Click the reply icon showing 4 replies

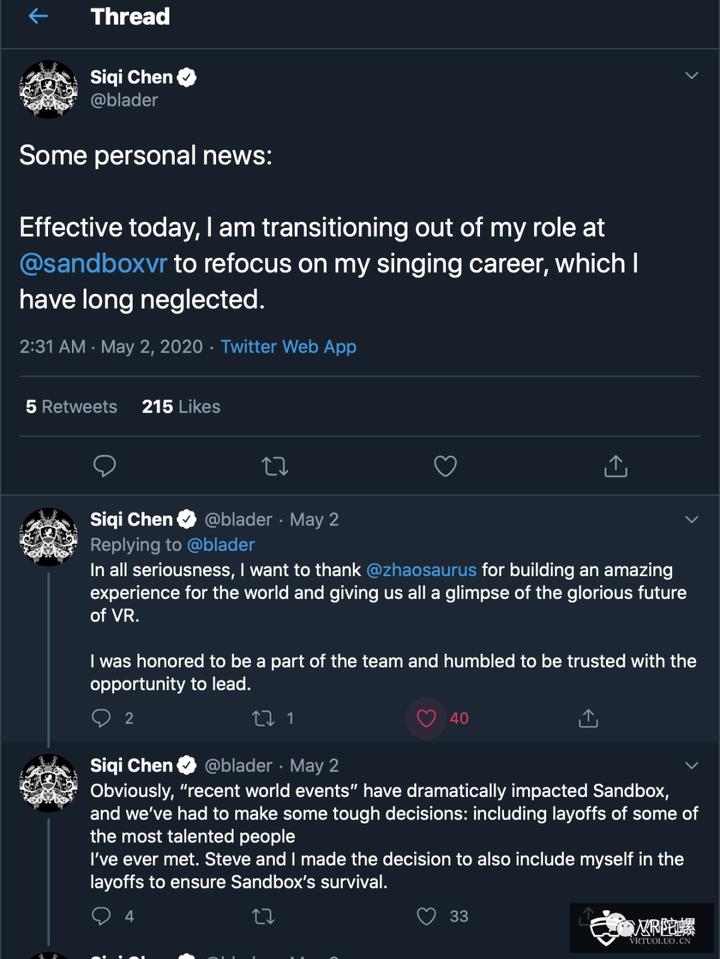click(101, 916)
